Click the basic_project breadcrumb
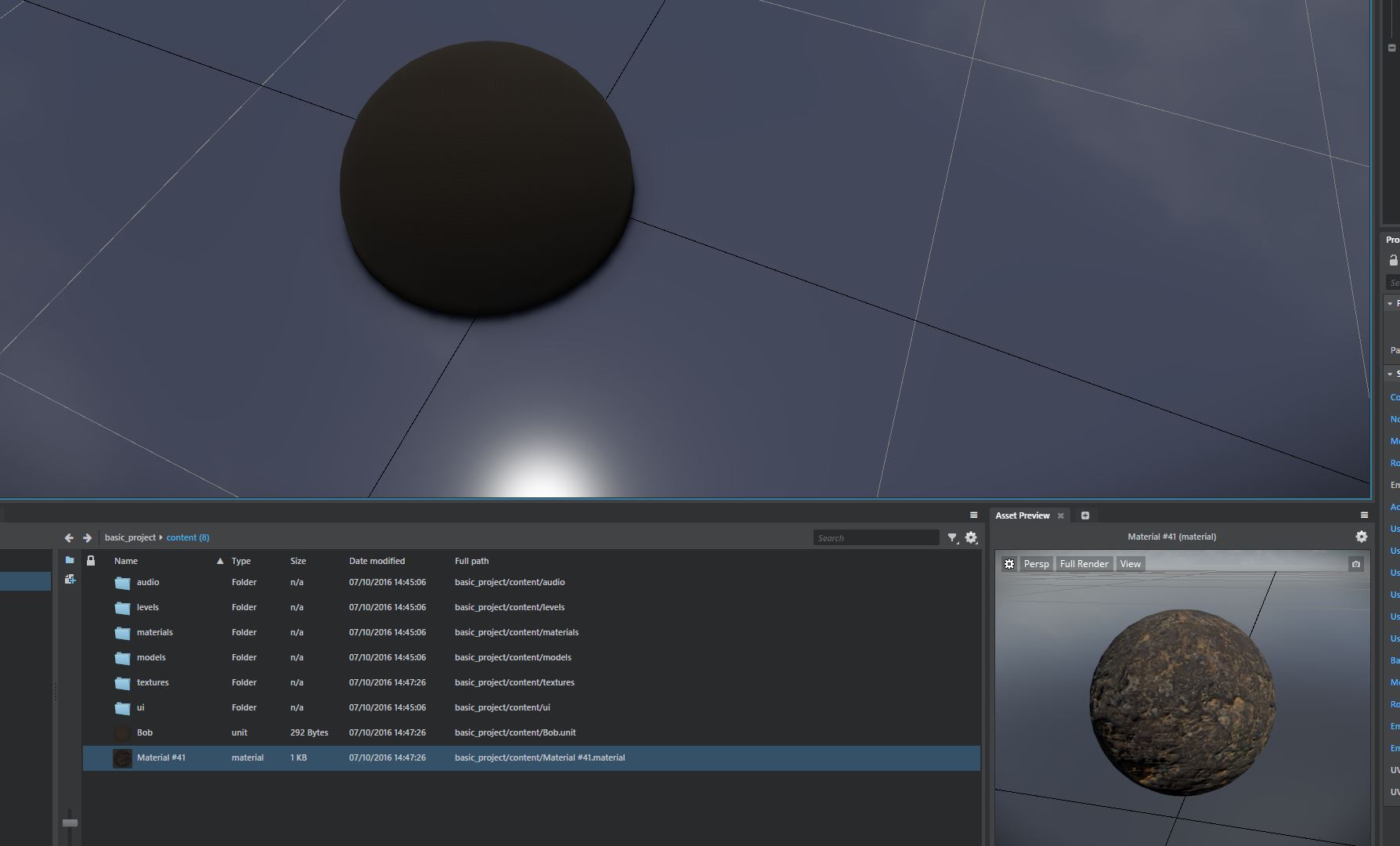Screen dimensions: 1400x846 (130, 537)
